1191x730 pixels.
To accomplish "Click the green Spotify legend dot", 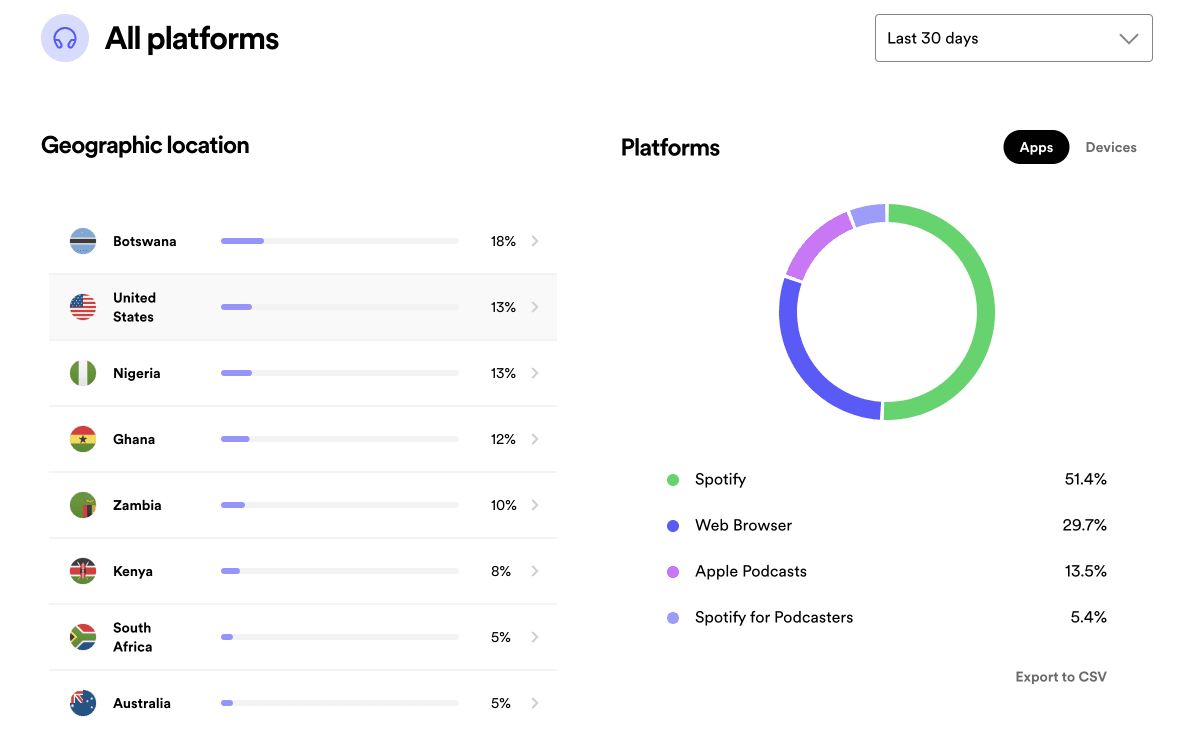I will tap(672, 480).
